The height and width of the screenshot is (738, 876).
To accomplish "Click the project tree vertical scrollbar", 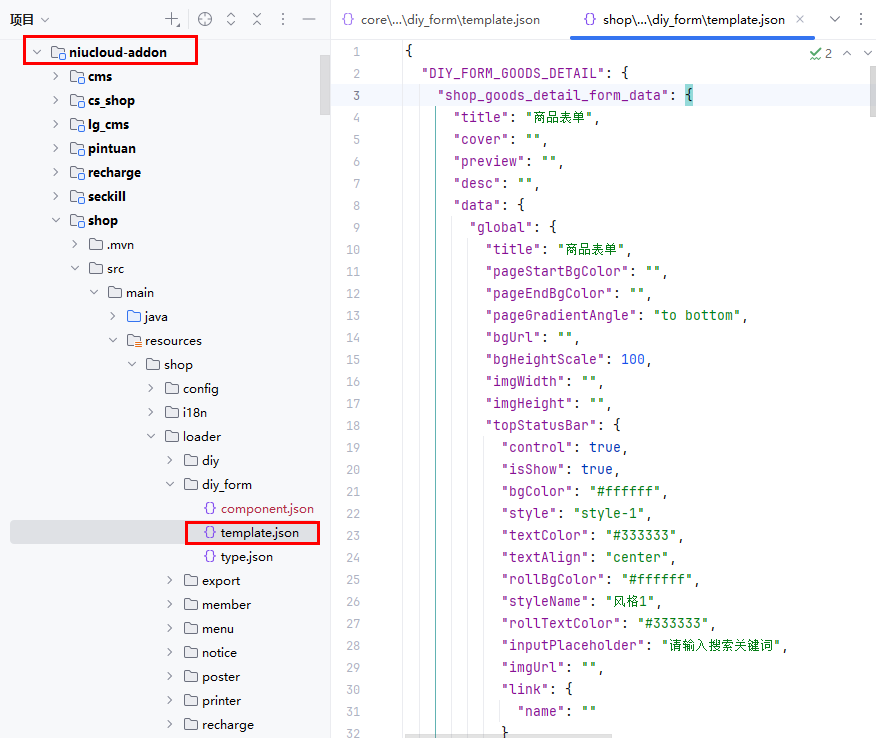I will point(324,85).
